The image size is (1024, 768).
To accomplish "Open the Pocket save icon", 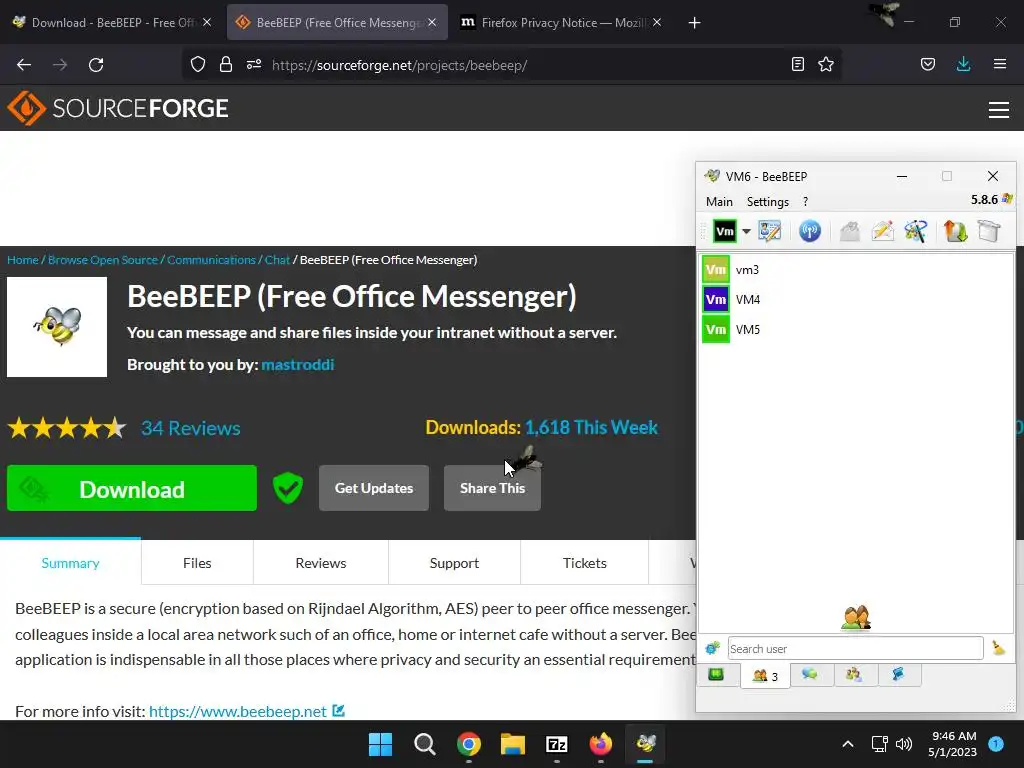I will tap(928, 65).
